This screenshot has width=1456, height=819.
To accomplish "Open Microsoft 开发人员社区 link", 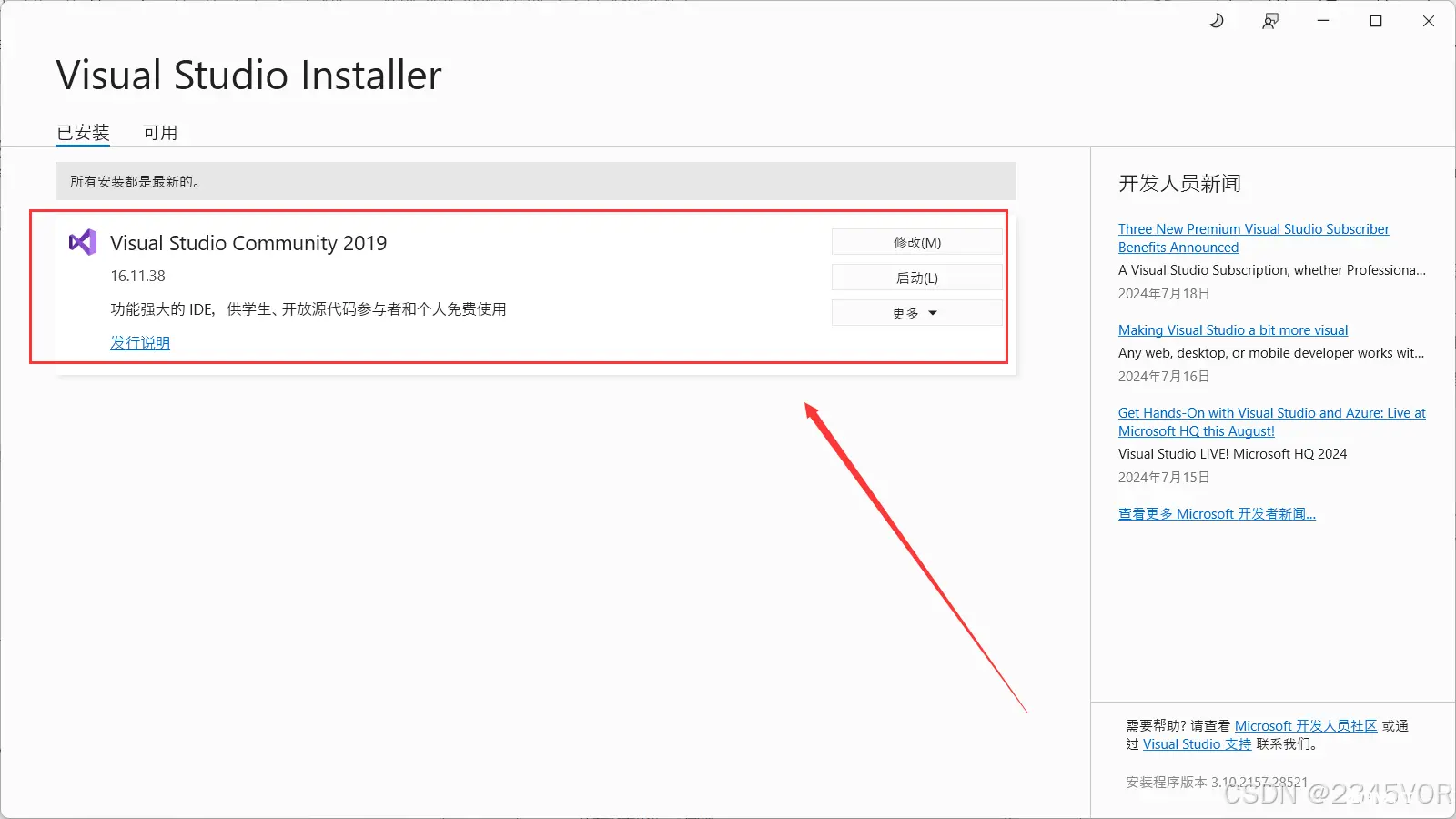I will [1306, 726].
